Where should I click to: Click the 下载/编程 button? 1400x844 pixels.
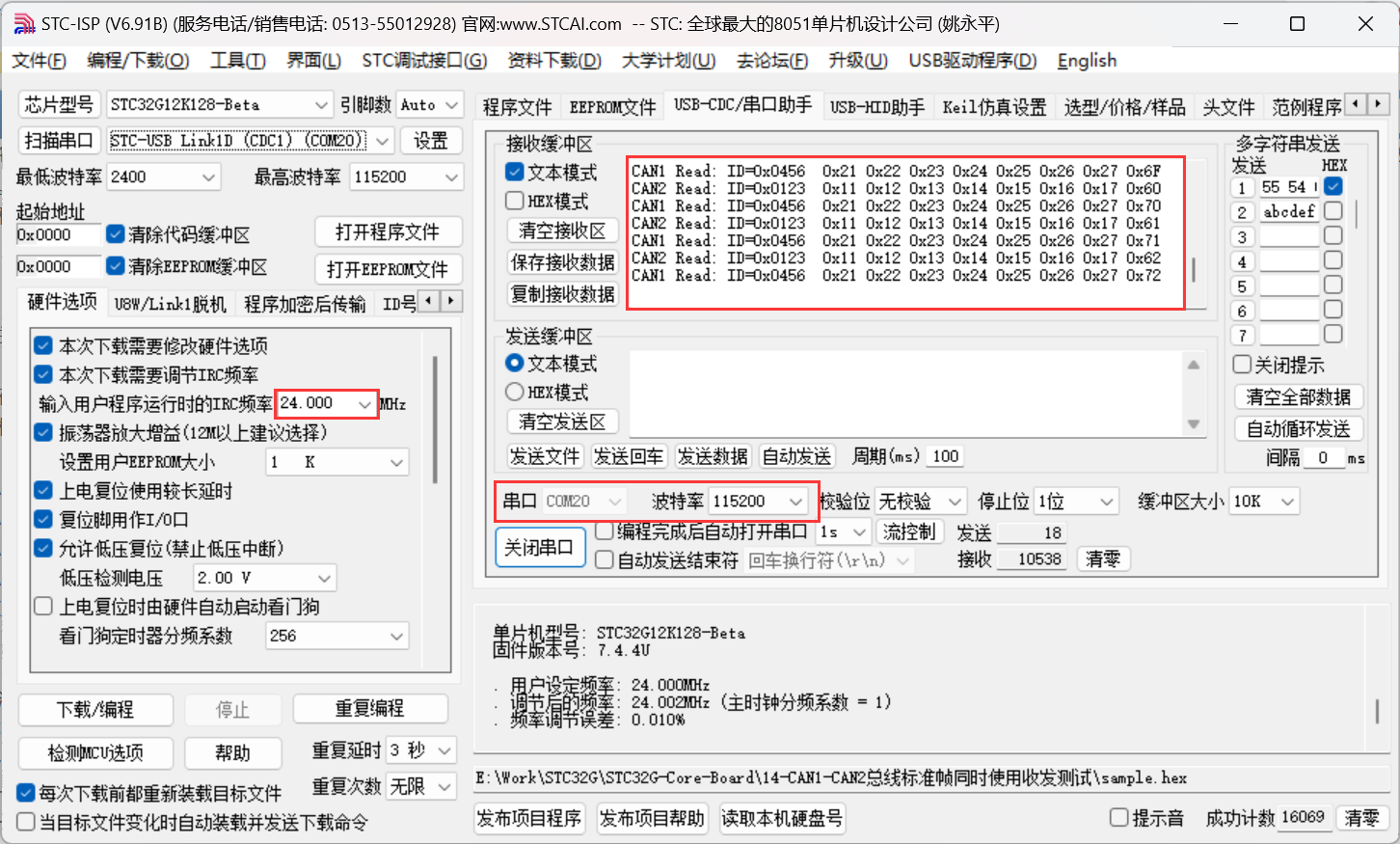tap(95, 710)
